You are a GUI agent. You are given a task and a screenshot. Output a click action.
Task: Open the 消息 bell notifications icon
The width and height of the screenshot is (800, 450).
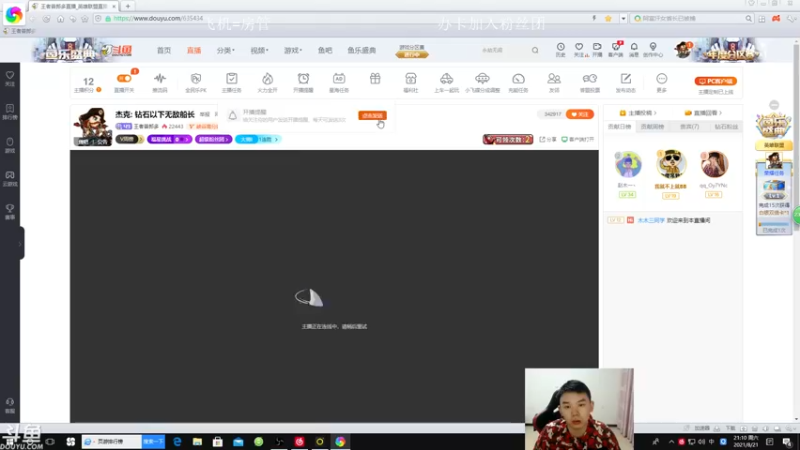point(634,49)
